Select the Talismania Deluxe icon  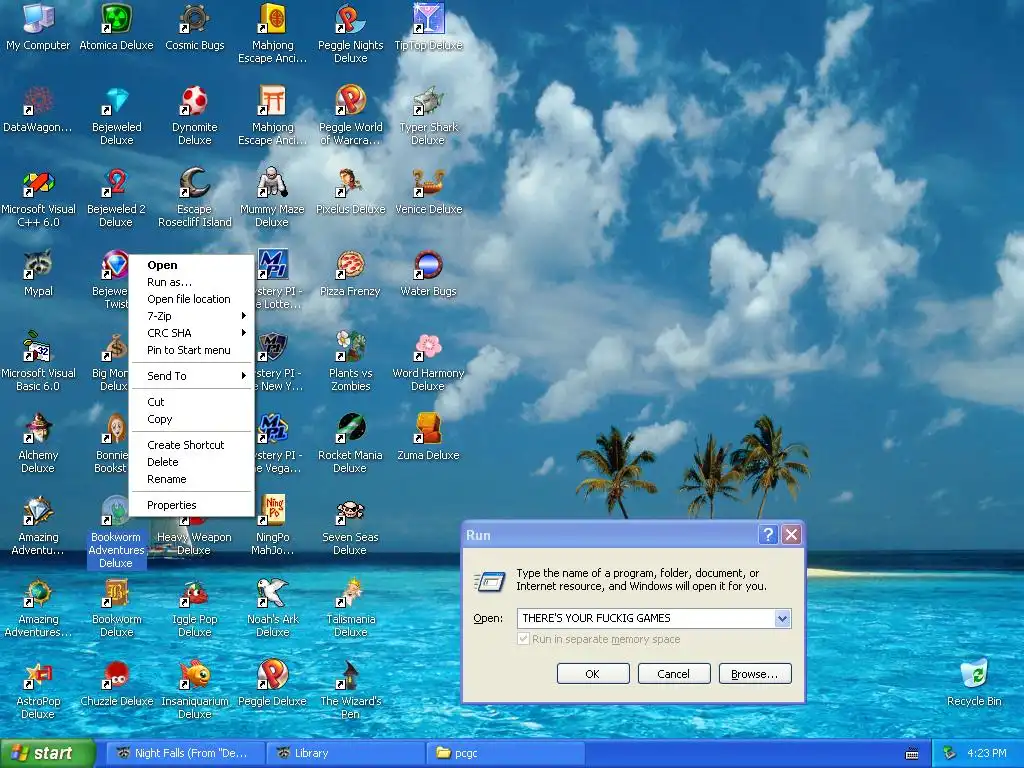[x=351, y=592]
